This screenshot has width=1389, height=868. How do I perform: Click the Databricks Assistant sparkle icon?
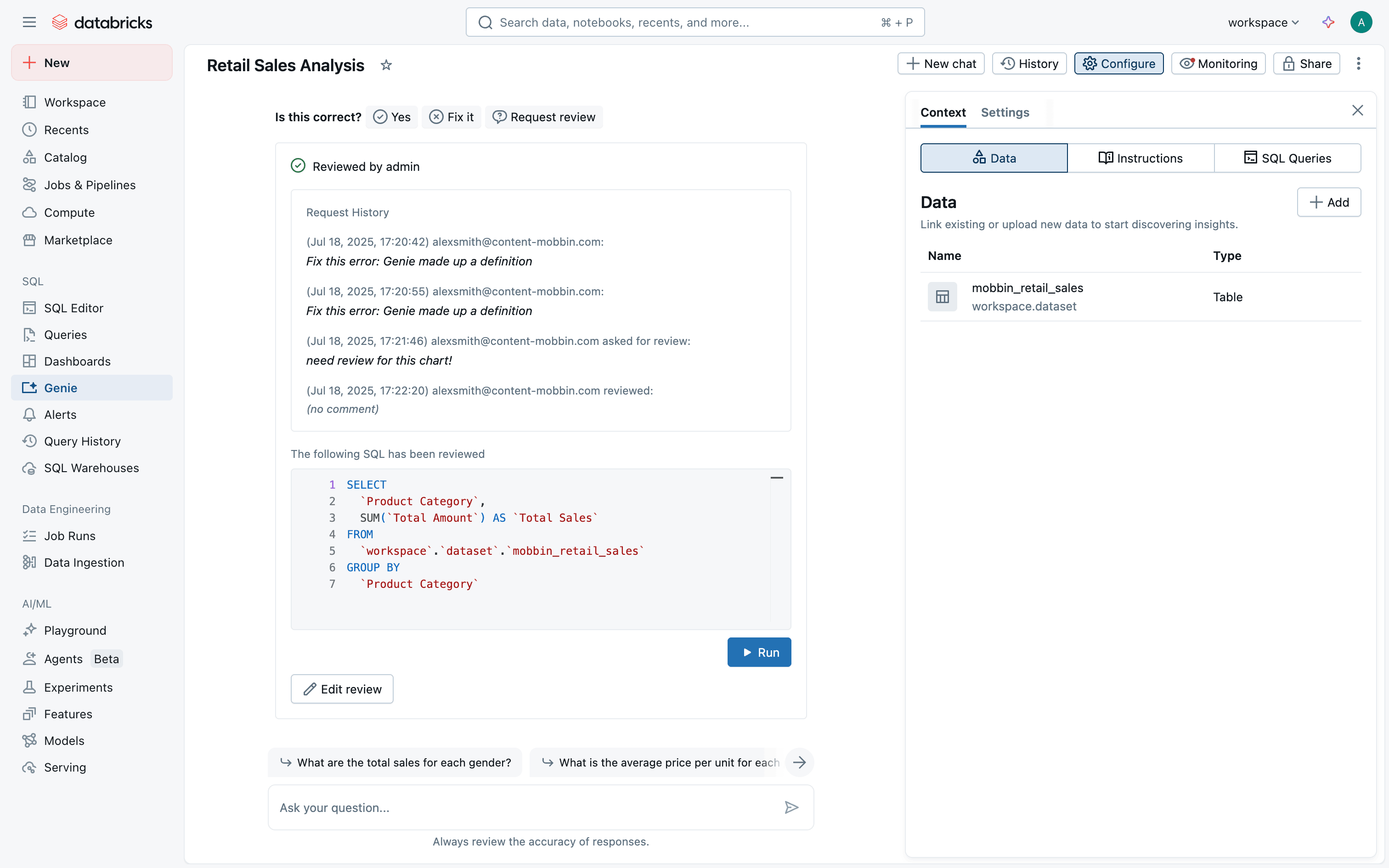tap(1327, 23)
